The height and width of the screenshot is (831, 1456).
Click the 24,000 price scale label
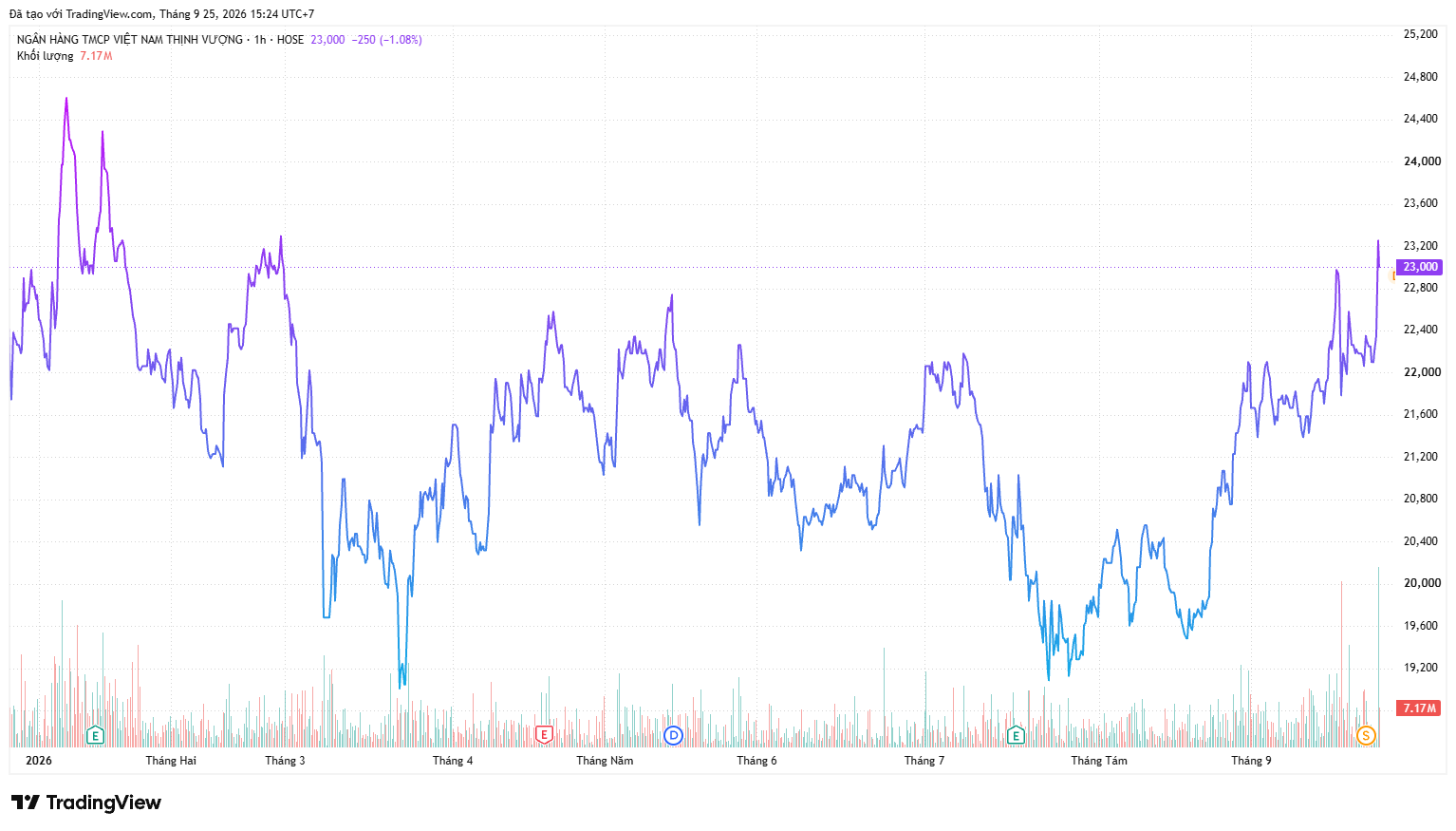click(1422, 161)
